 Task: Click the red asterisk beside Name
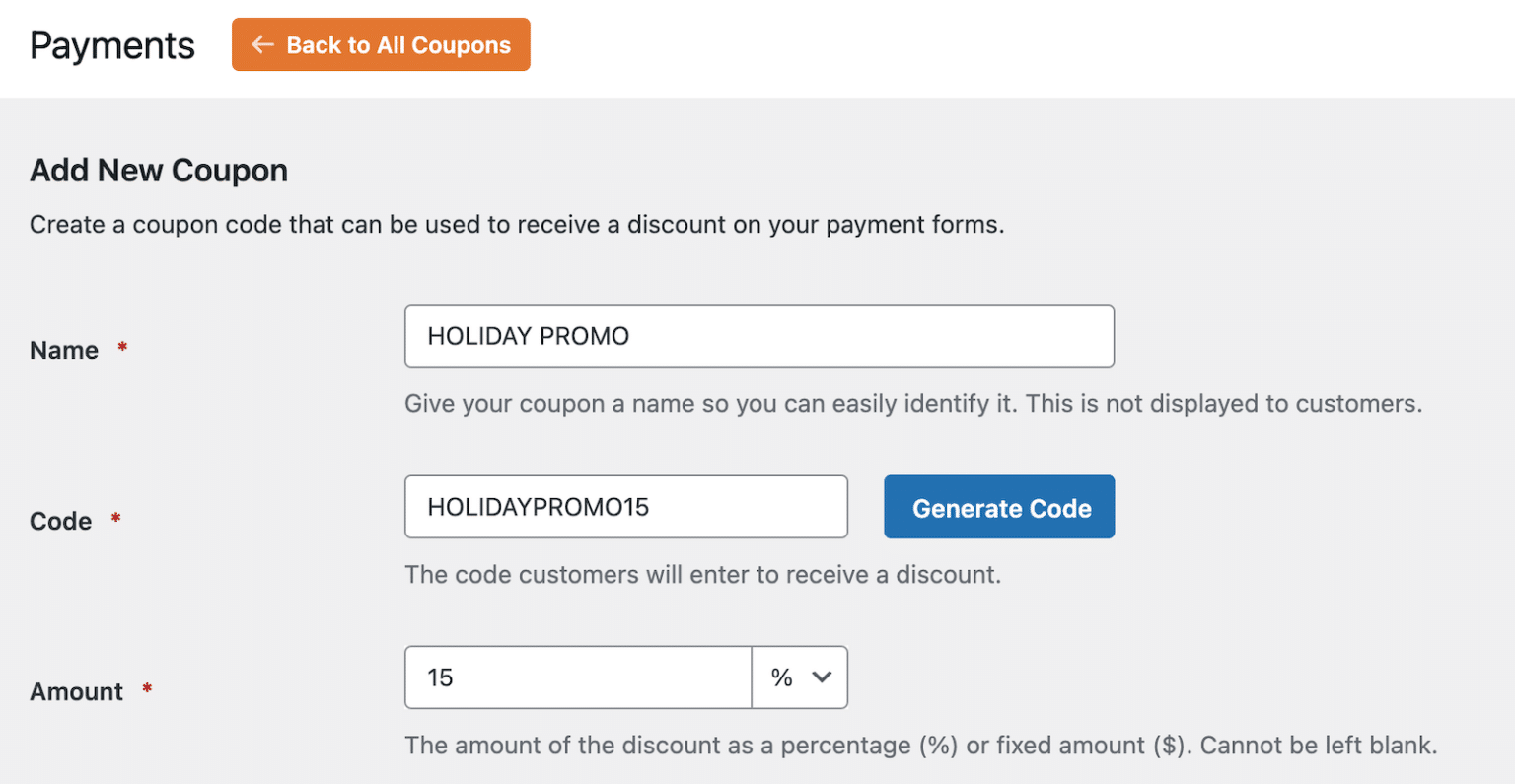pyautogui.click(x=121, y=346)
